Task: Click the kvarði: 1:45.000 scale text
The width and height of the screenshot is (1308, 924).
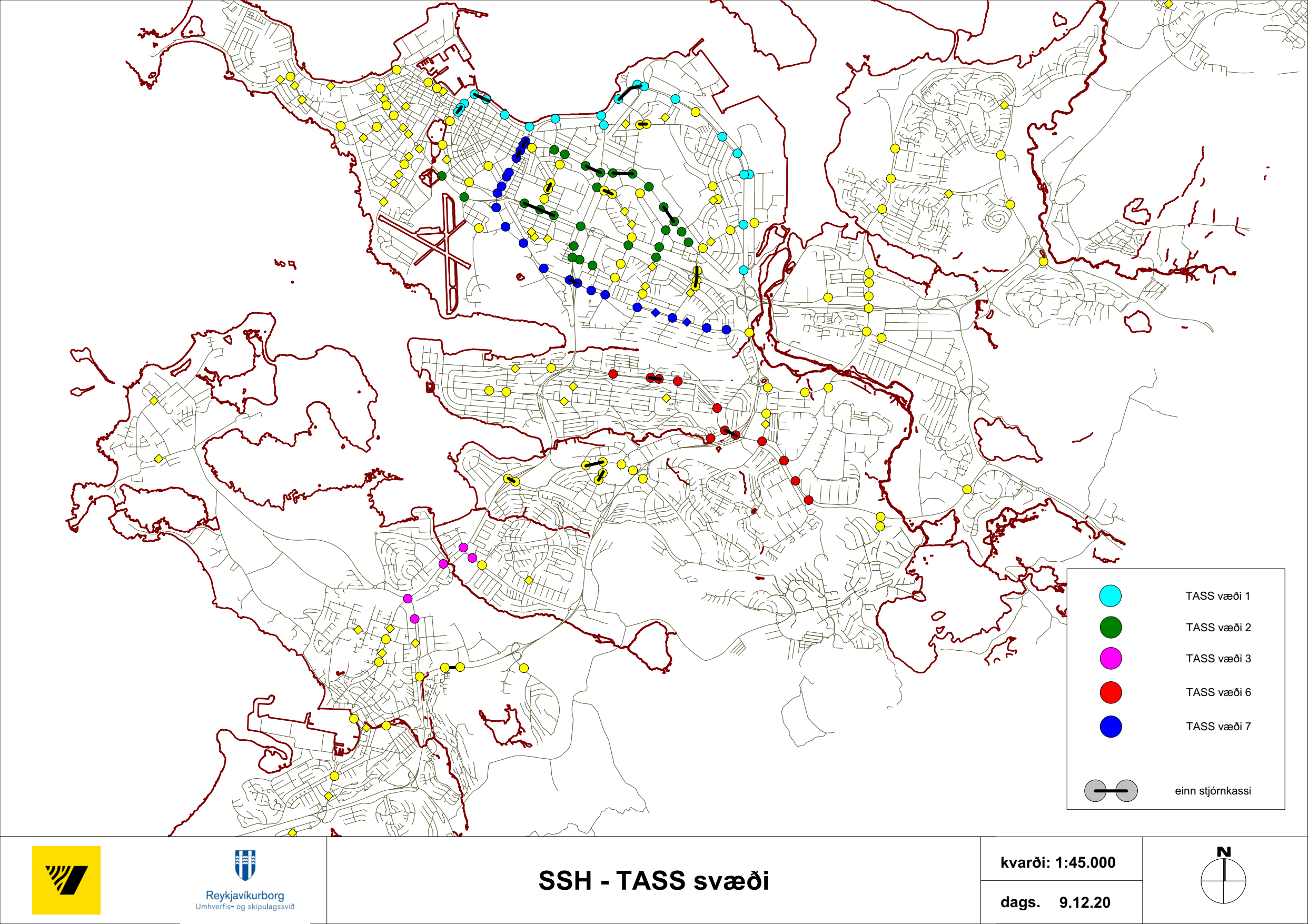Action: pos(1058,862)
